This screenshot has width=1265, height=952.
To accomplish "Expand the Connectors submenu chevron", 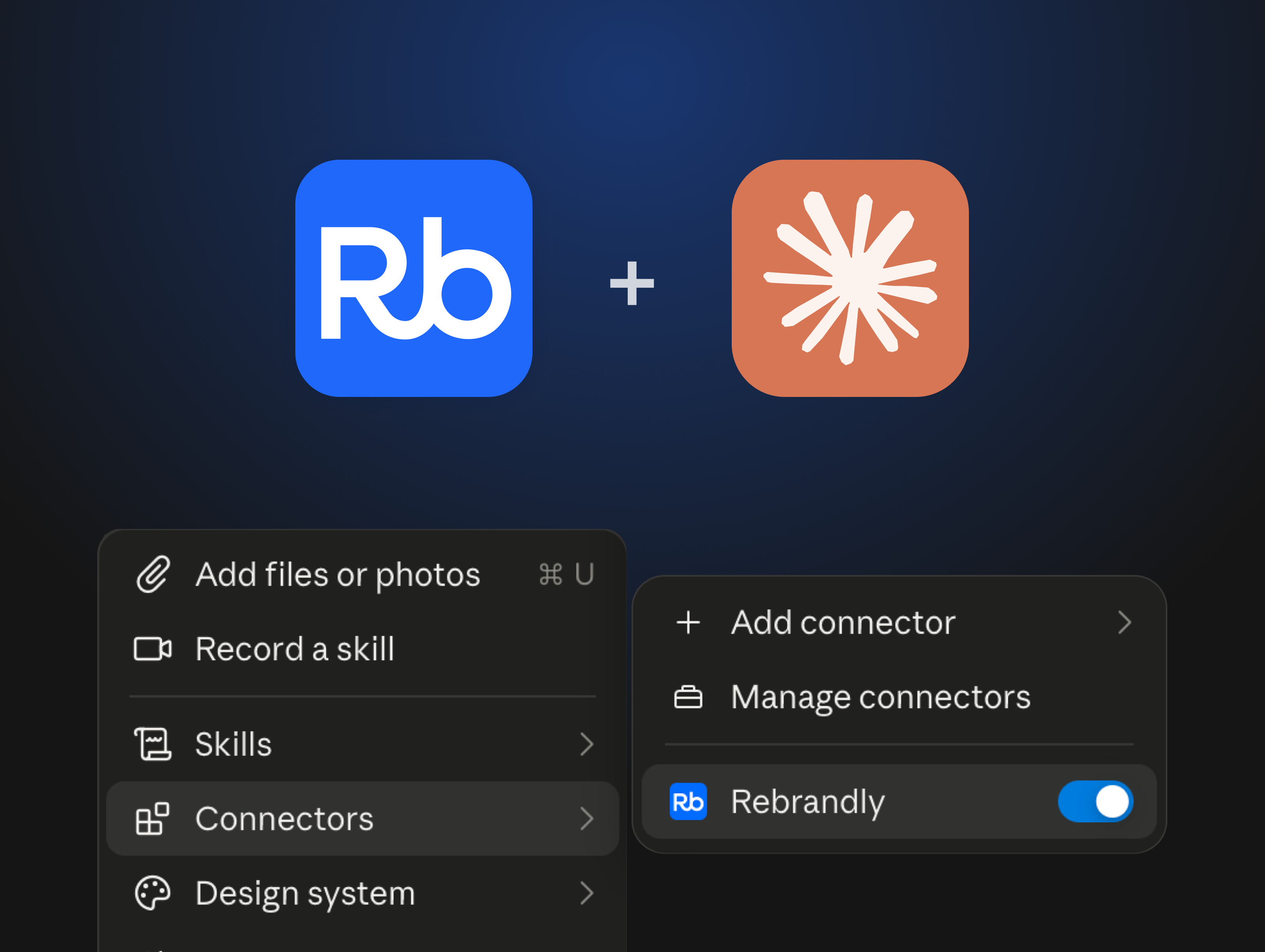I will (x=587, y=819).
